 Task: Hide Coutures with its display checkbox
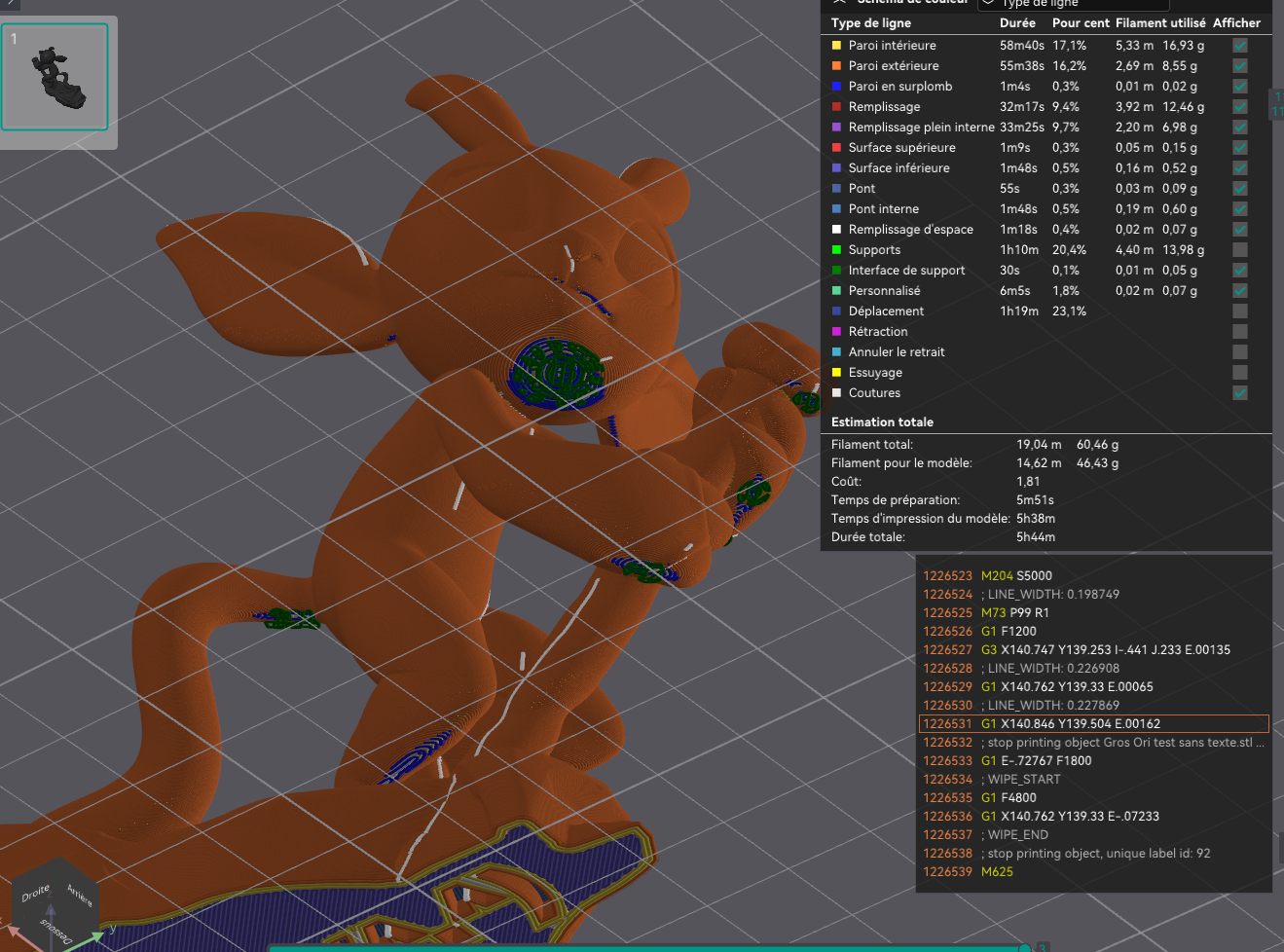coord(1240,392)
